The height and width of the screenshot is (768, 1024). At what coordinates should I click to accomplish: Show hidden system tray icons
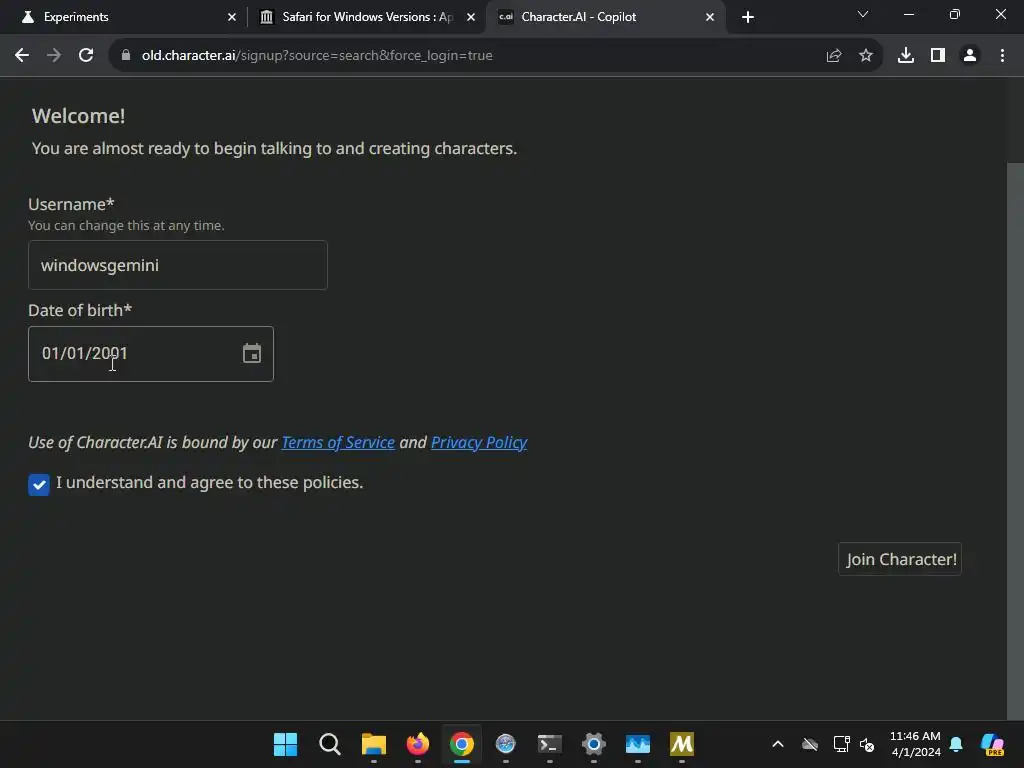coord(778,744)
